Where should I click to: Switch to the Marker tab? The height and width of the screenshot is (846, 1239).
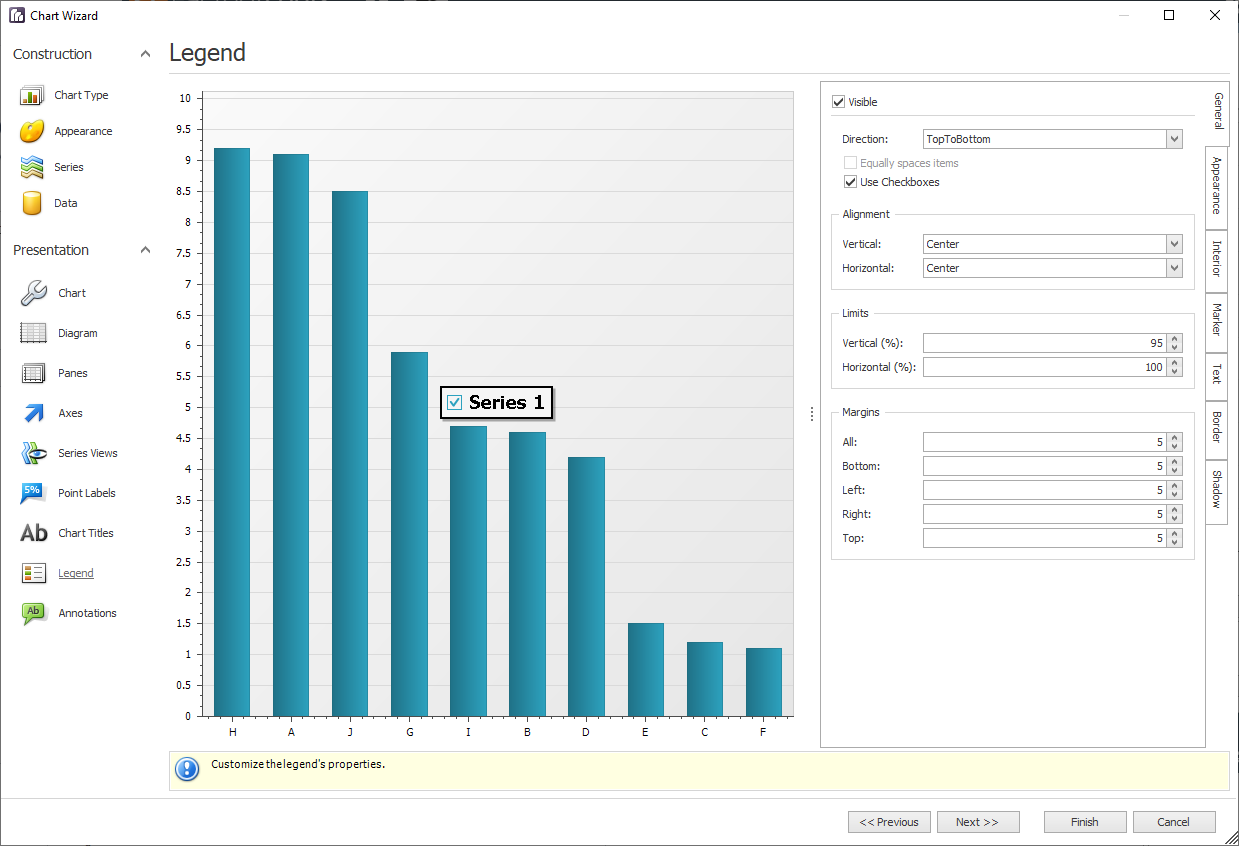(x=1217, y=322)
